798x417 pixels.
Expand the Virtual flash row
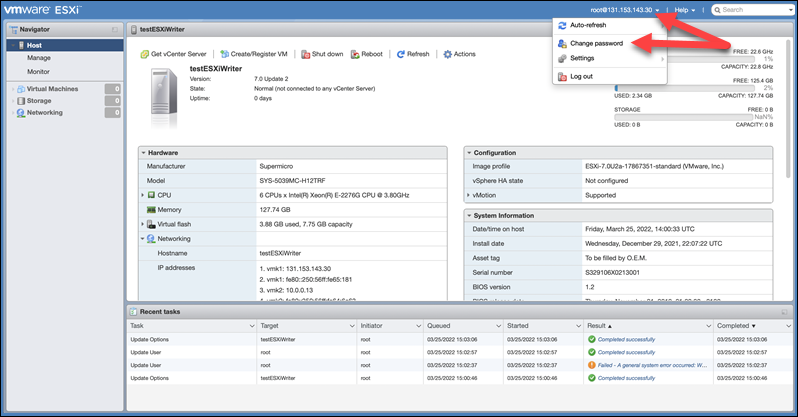point(142,224)
